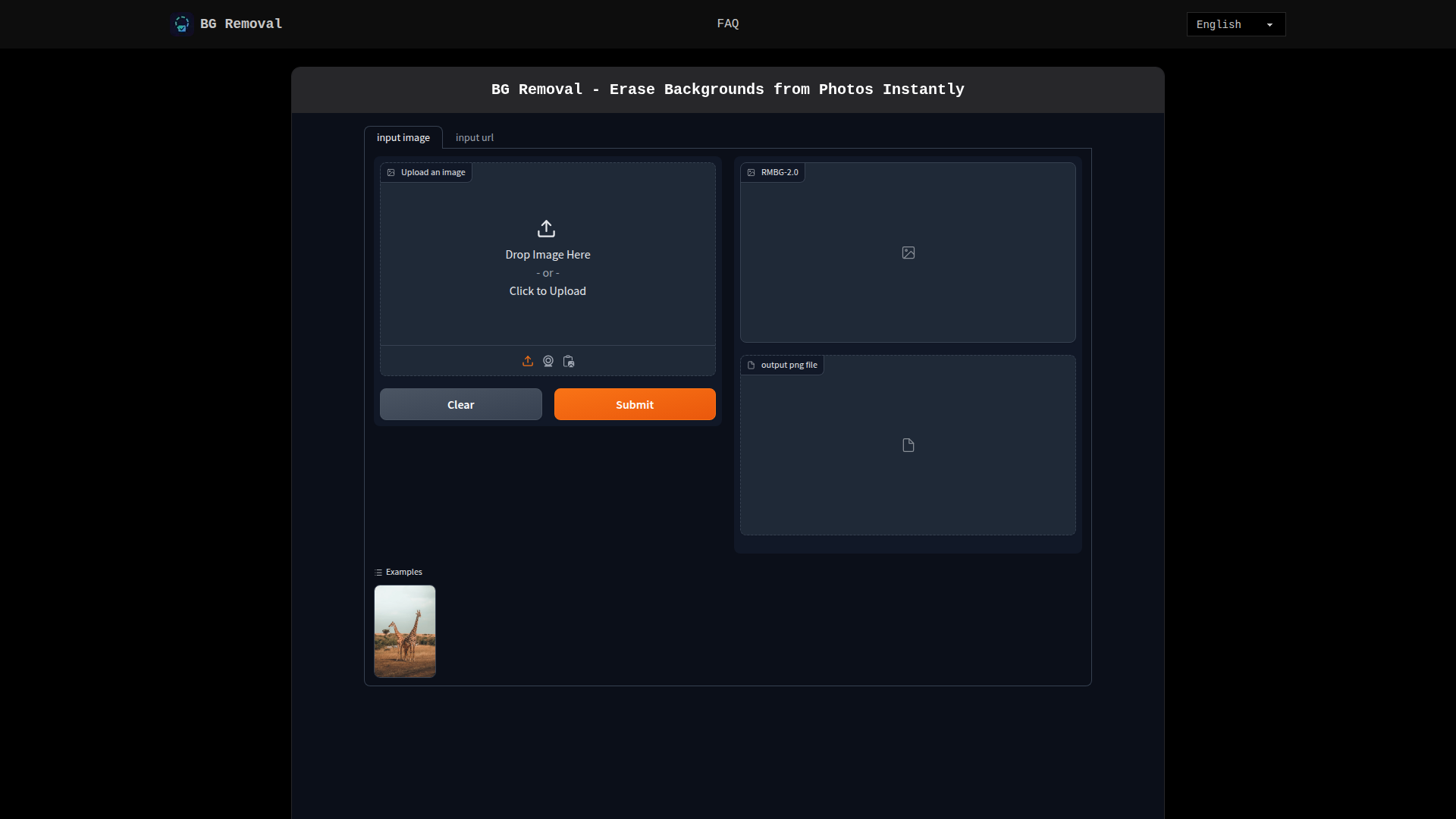The width and height of the screenshot is (1456, 819).
Task: Click the document icon beside output png file
Action: 751,365
